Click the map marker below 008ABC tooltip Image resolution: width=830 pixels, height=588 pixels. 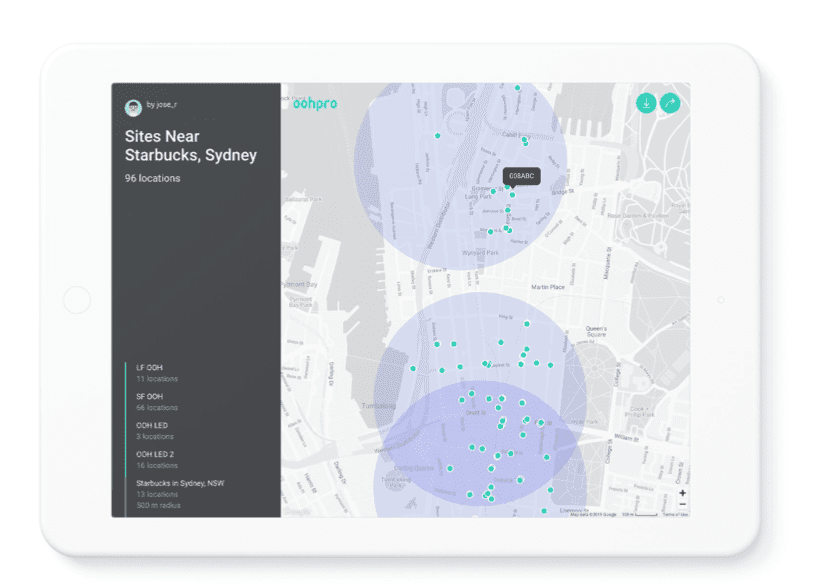click(x=512, y=195)
